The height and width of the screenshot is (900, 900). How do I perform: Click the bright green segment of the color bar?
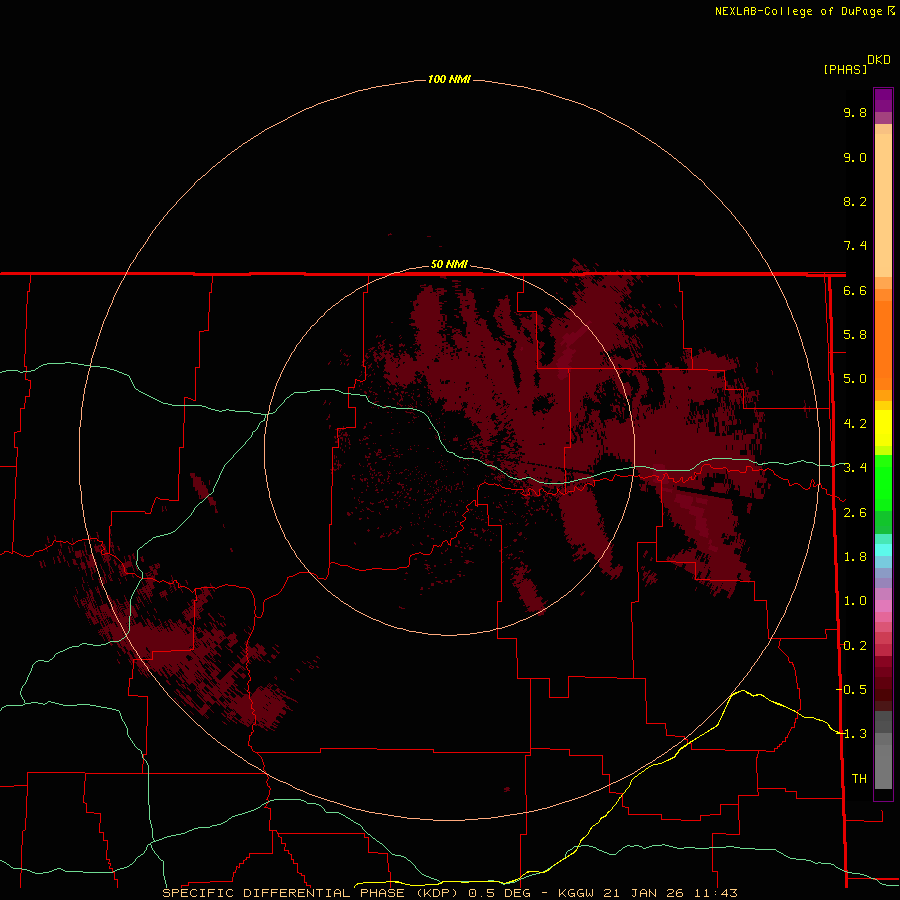point(883,482)
